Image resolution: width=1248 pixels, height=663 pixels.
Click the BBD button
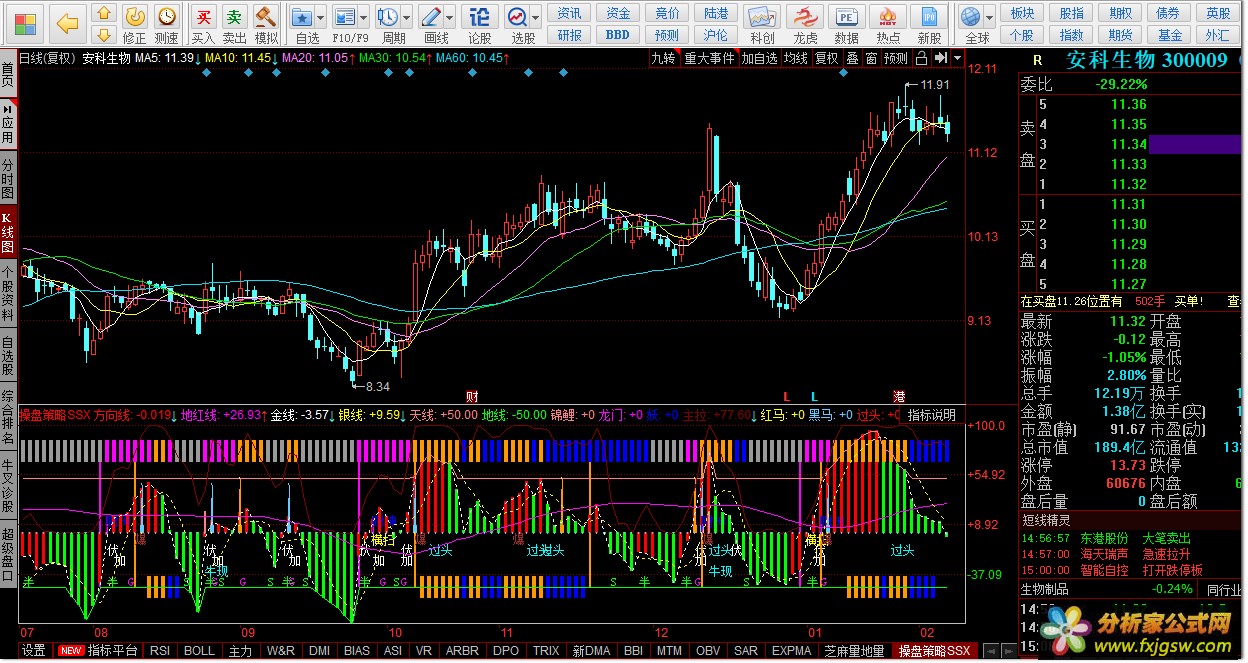click(618, 35)
